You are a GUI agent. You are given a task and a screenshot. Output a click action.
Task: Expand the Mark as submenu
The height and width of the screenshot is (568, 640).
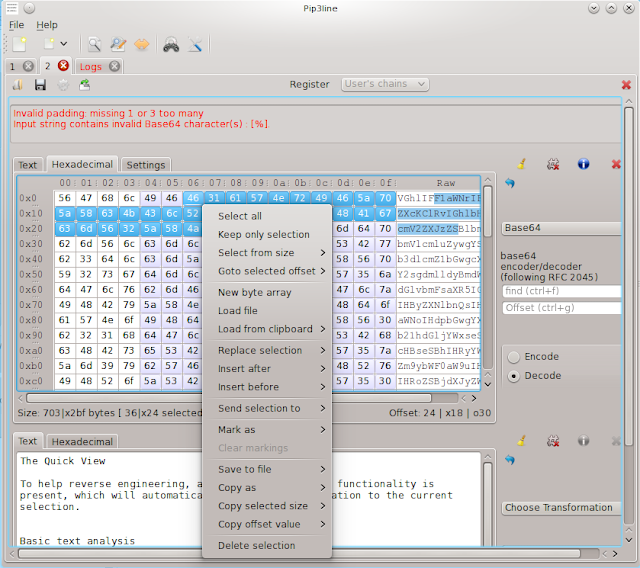click(x=267, y=430)
